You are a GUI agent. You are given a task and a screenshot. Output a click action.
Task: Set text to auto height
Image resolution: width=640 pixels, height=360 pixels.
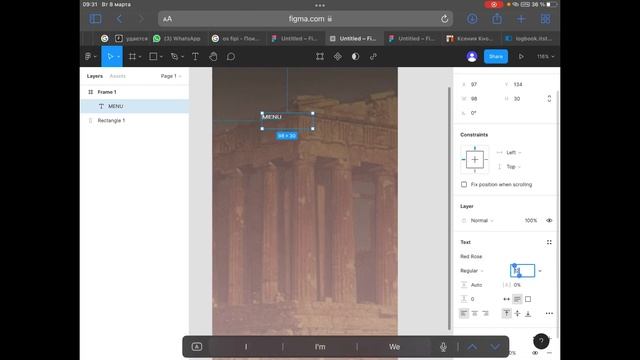tap(517, 299)
